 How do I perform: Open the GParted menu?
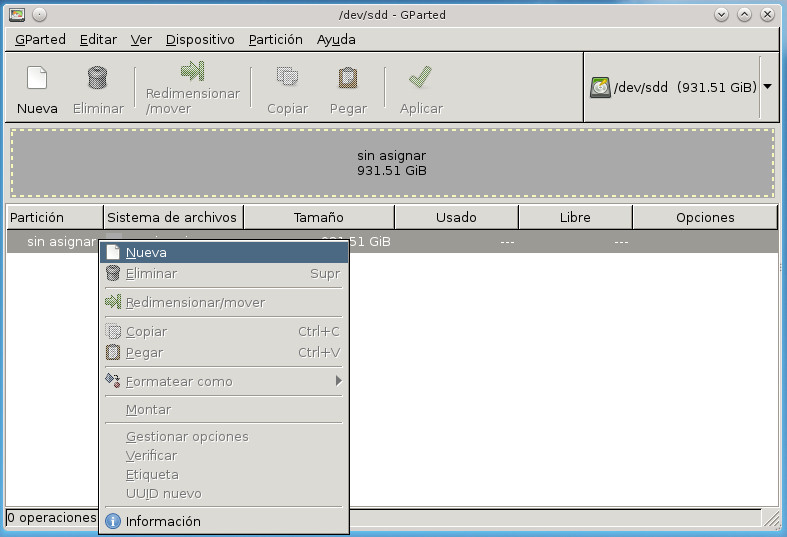coord(40,40)
